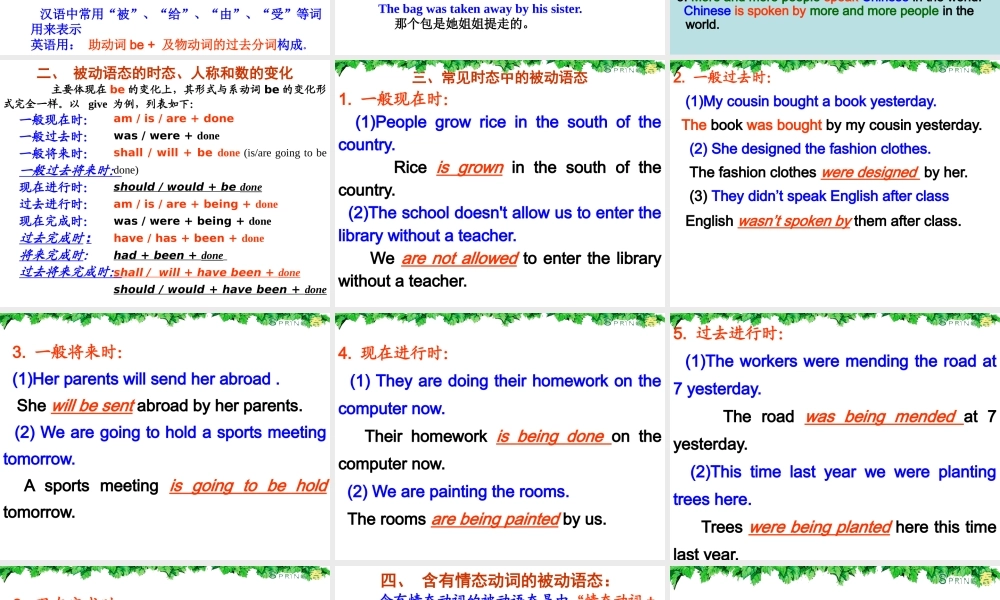
Task: Click '(1) They are doing their homework on the'
Action: [x=505, y=381]
